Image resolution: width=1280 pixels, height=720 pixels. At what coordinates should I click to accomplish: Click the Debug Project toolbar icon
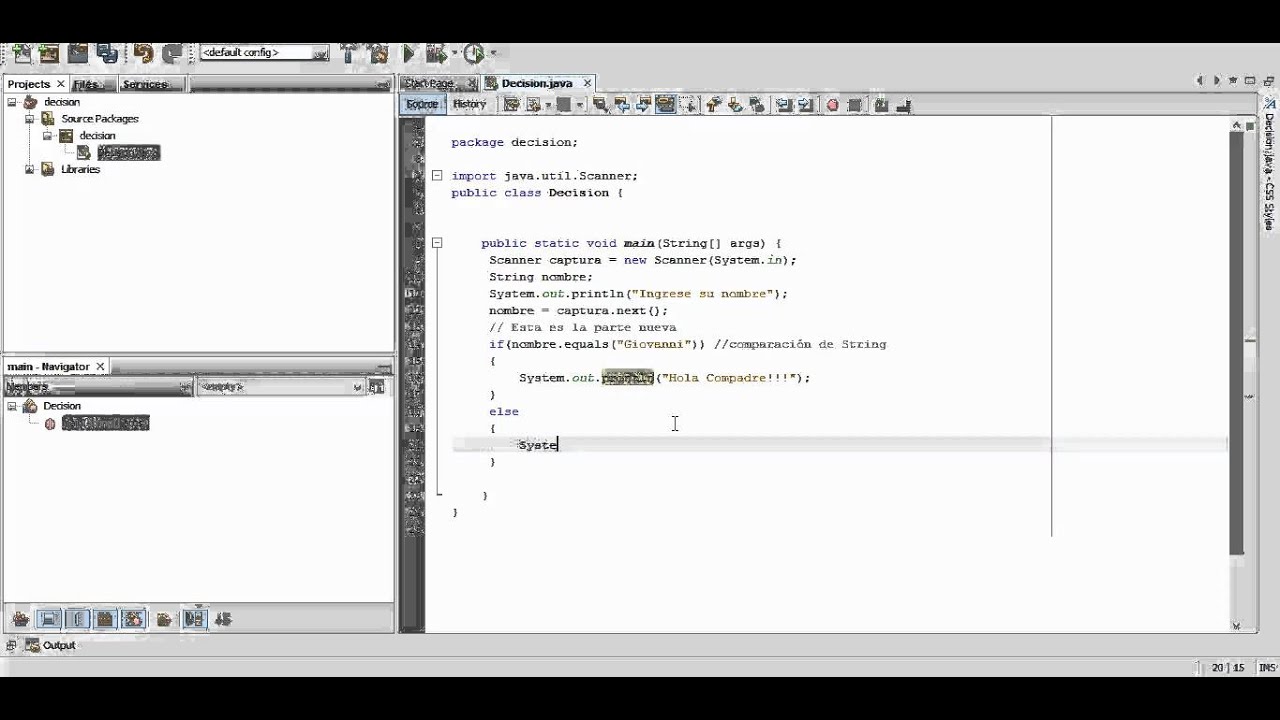pos(436,53)
